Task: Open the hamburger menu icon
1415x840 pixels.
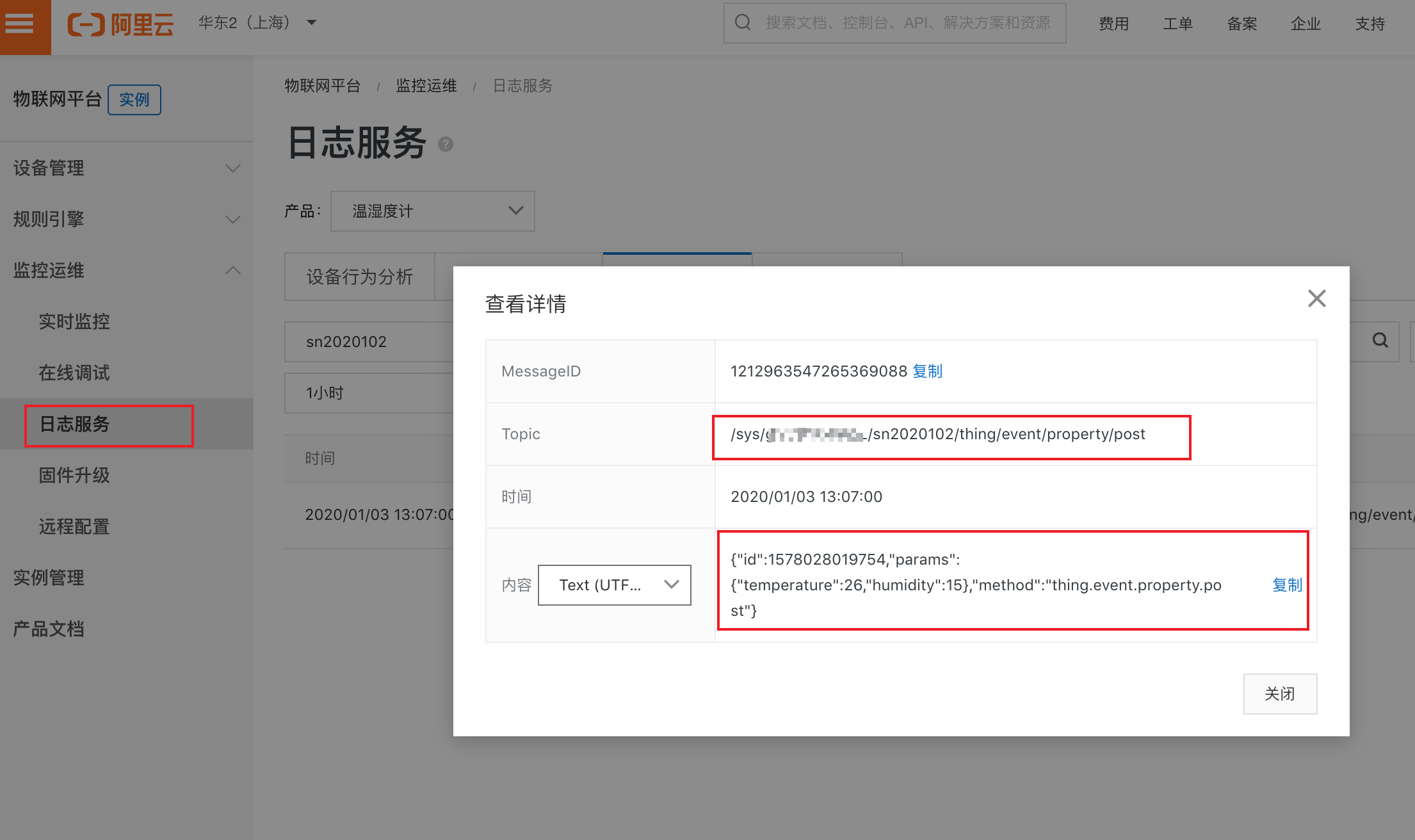Action: point(20,24)
